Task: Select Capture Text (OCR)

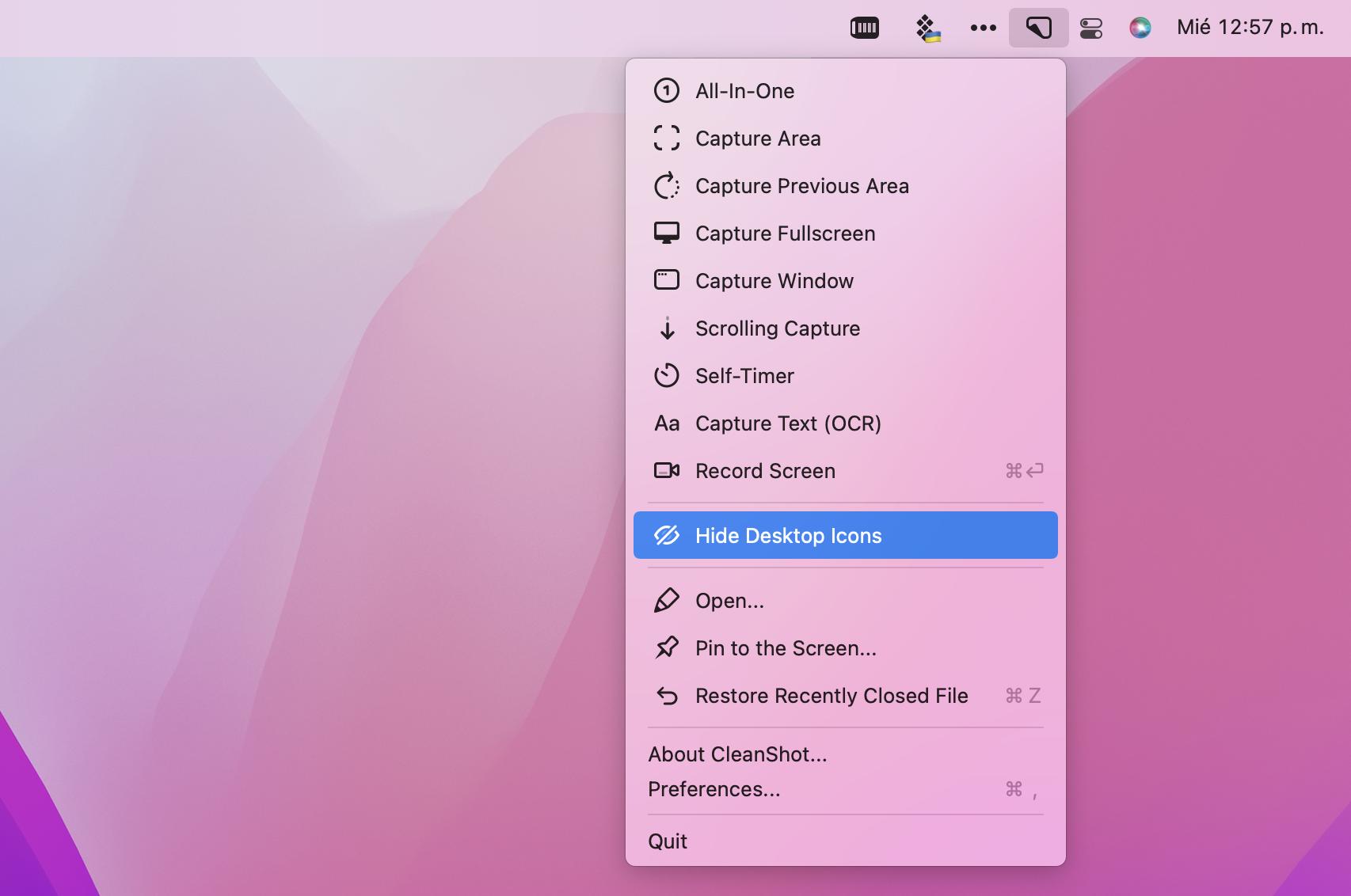Action: point(788,423)
